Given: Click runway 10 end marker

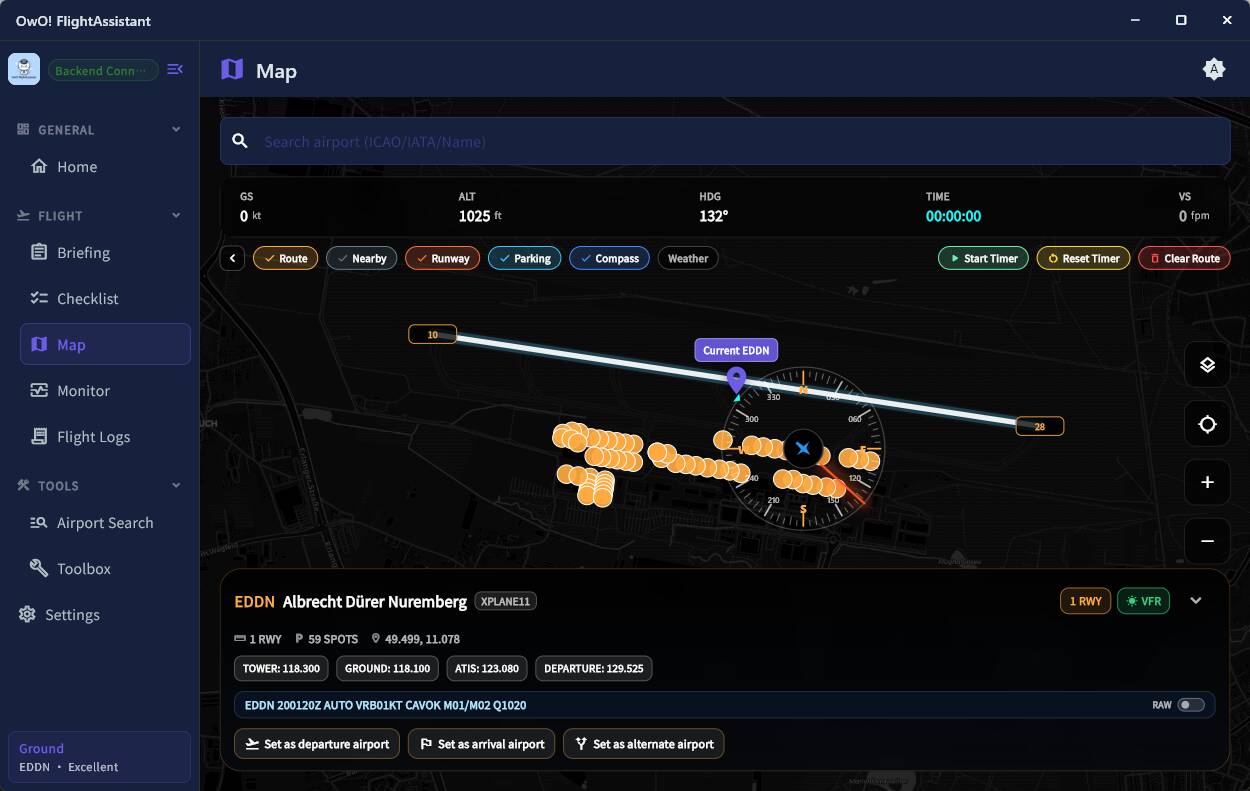Looking at the screenshot, I should (x=433, y=334).
